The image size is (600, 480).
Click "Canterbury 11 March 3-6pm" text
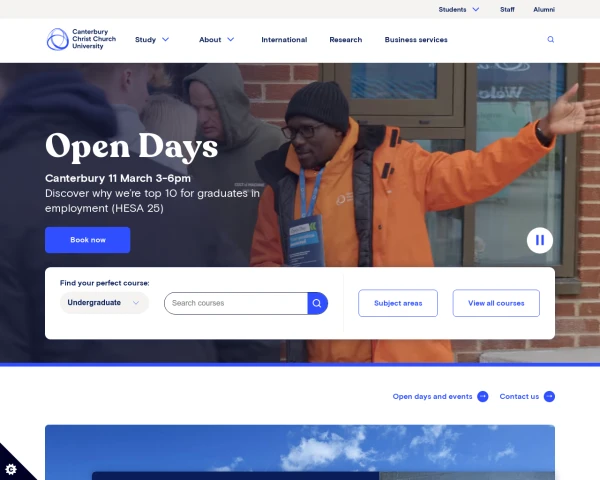point(118,178)
